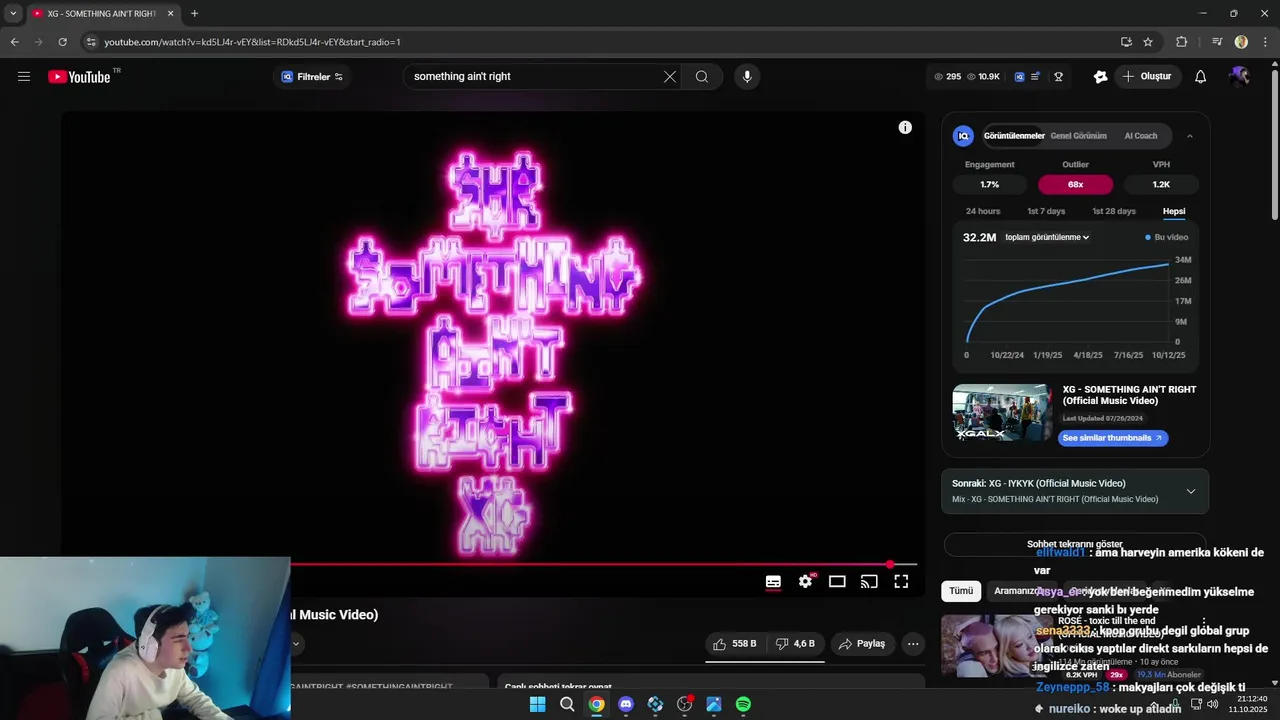Toggle theater mode on player

[x=837, y=581]
